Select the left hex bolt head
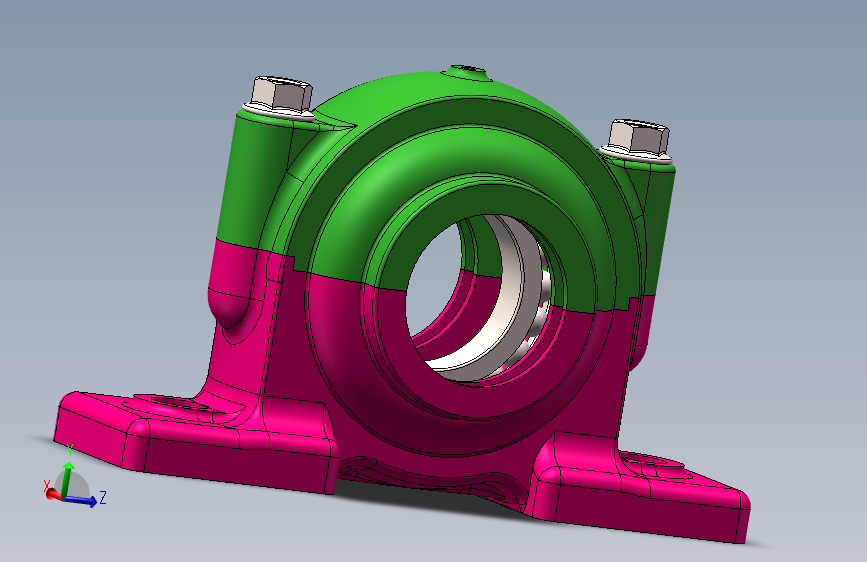Image resolution: width=867 pixels, height=562 pixels. [x=281, y=94]
